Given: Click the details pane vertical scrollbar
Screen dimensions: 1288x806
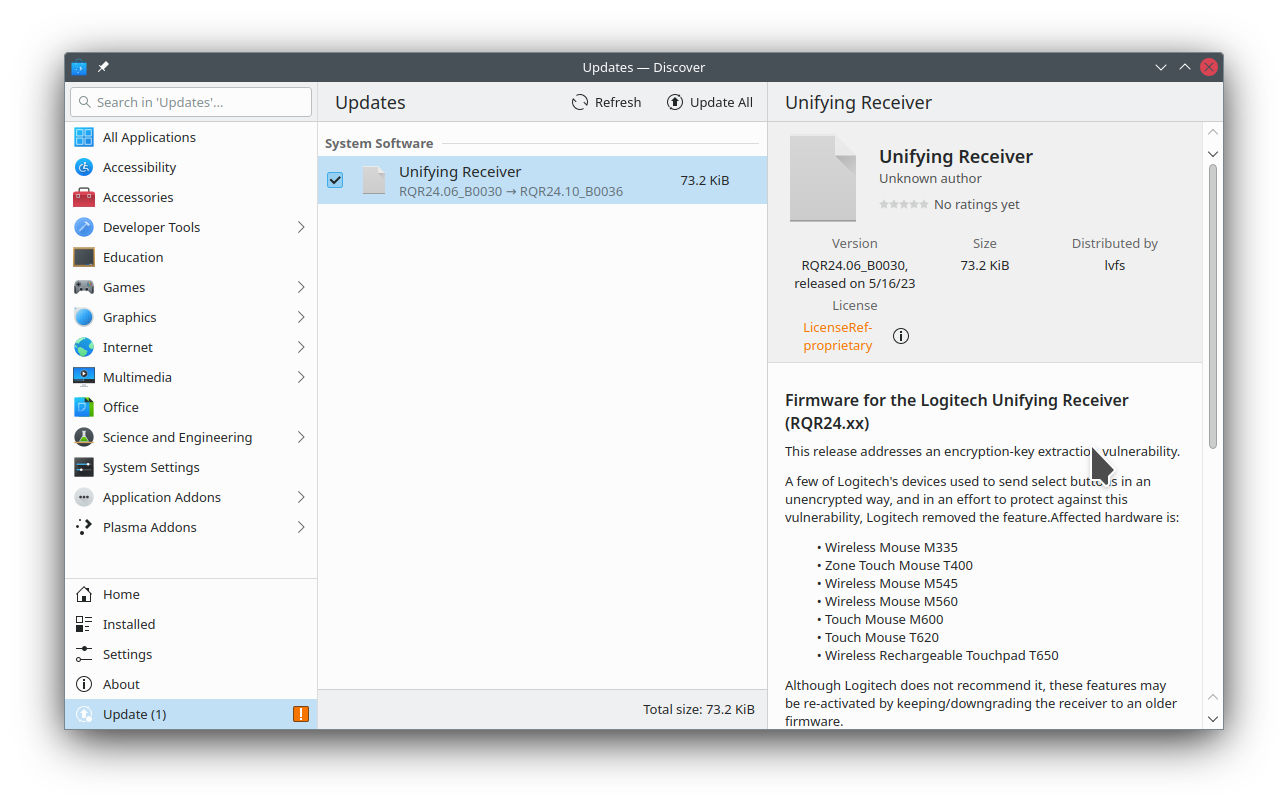Looking at the screenshot, I should [1213, 306].
